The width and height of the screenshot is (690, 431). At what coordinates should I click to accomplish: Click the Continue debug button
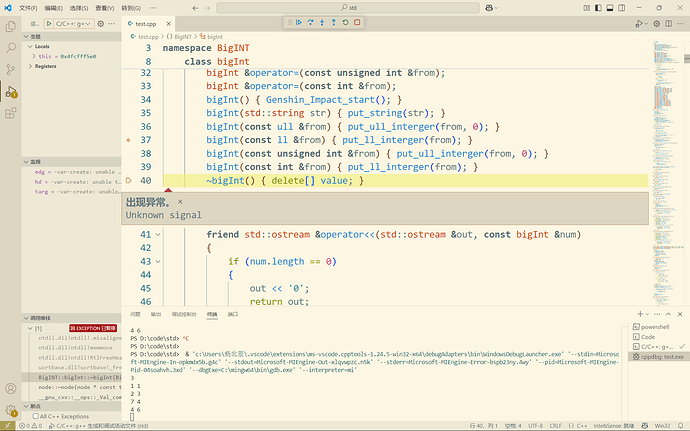tap(299, 22)
